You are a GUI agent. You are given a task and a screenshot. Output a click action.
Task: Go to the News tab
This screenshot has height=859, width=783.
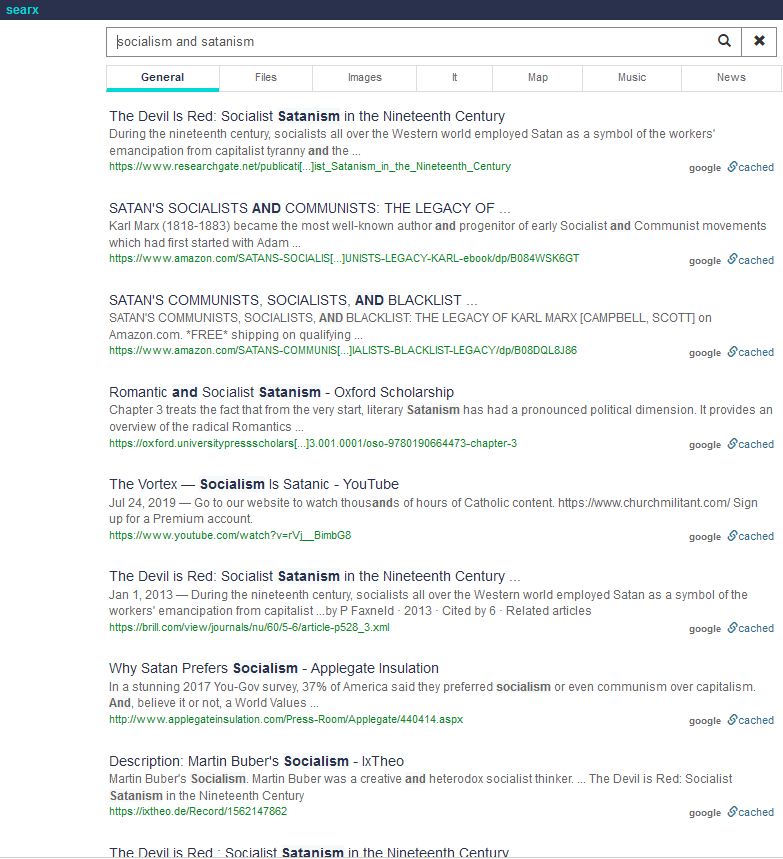click(730, 77)
